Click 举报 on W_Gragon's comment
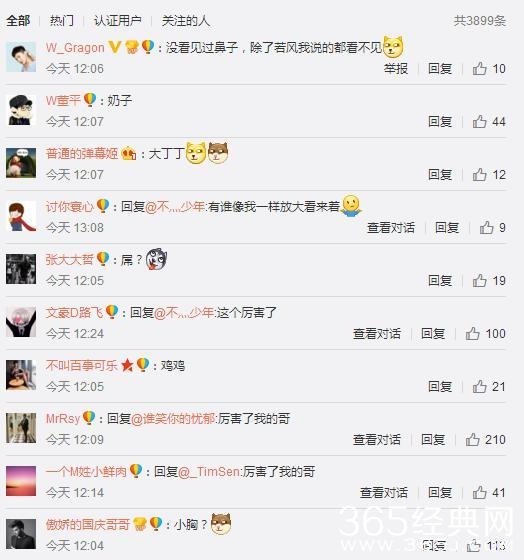The width and height of the screenshot is (524, 560). [x=396, y=68]
